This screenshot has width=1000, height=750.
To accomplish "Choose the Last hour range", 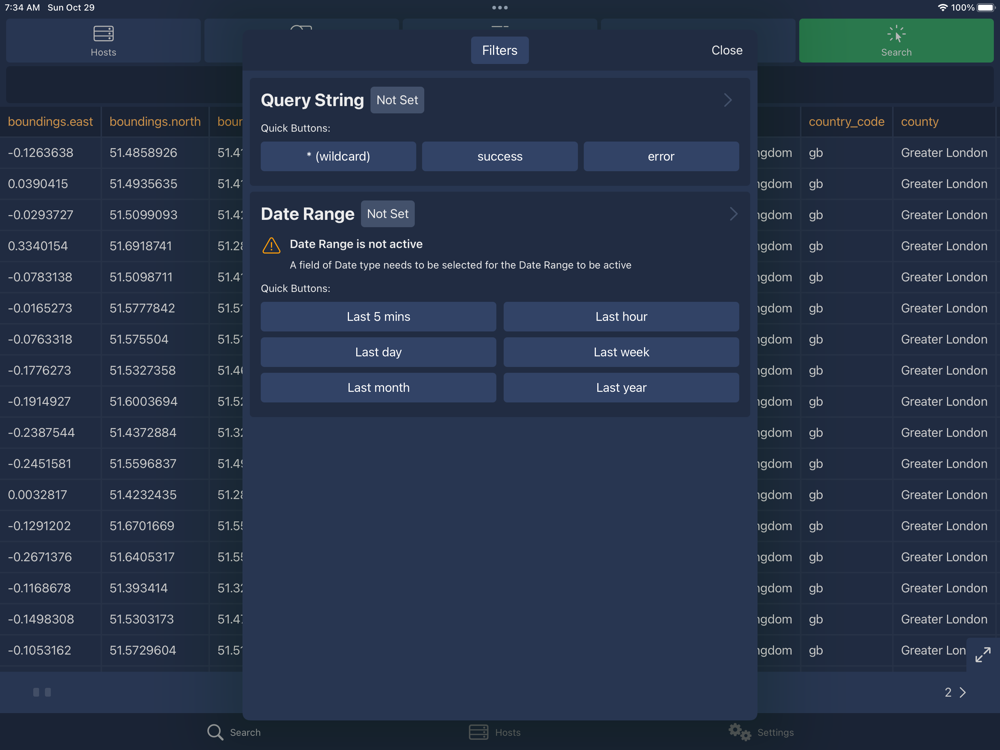I will (x=621, y=316).
